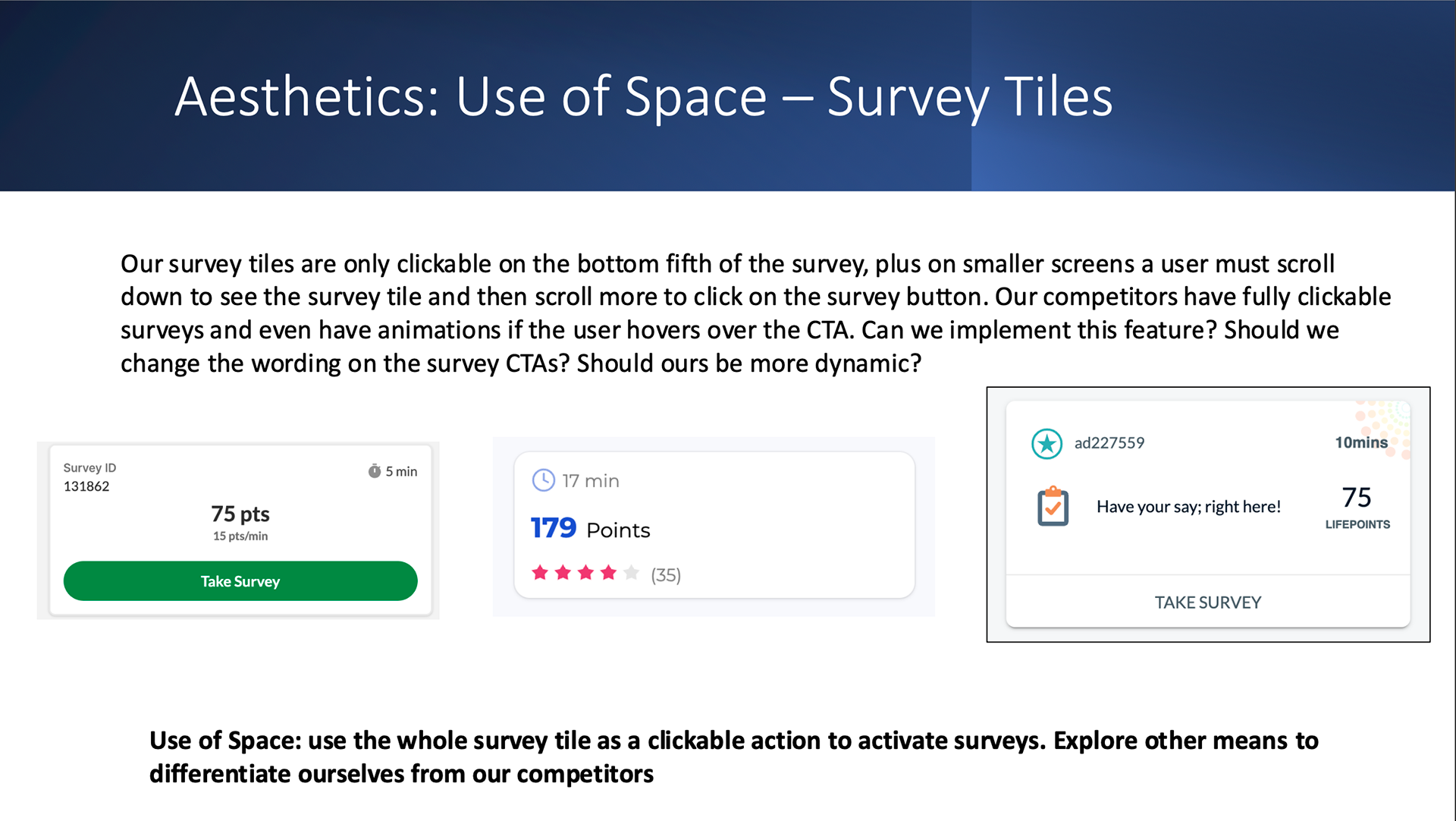Viewport: 1456px width, 821px height.
Task: Click the 75 pts heading
Action: 240,514
